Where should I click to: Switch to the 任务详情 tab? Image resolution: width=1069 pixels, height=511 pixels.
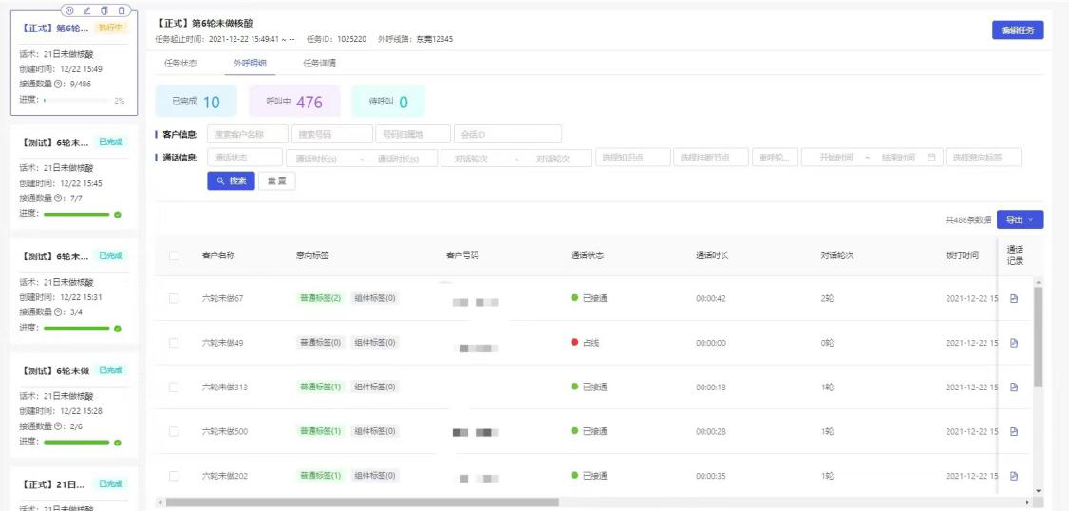click(x=319, y=63)
